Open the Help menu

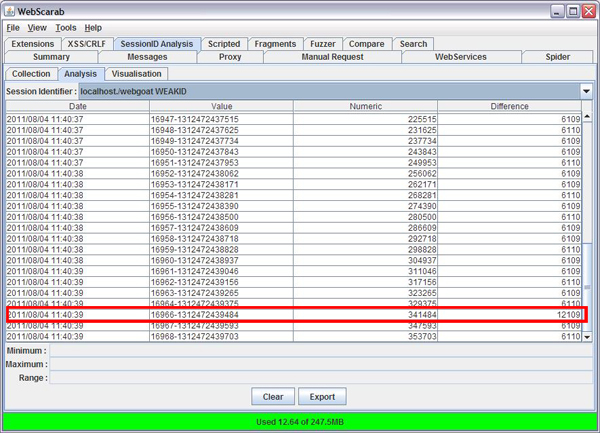[93, 28]
